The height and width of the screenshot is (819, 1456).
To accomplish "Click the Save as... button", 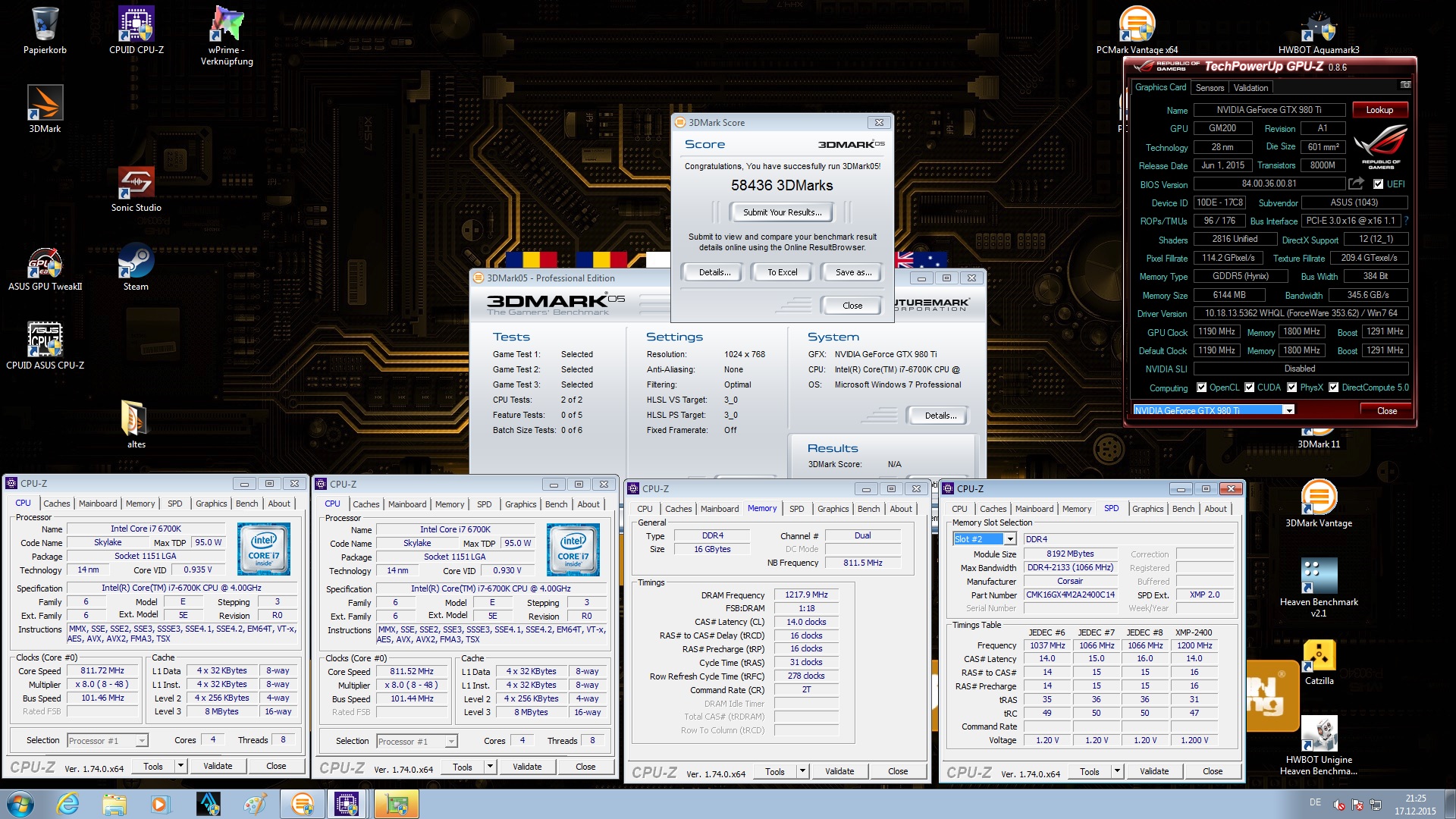I will (853, 272).
